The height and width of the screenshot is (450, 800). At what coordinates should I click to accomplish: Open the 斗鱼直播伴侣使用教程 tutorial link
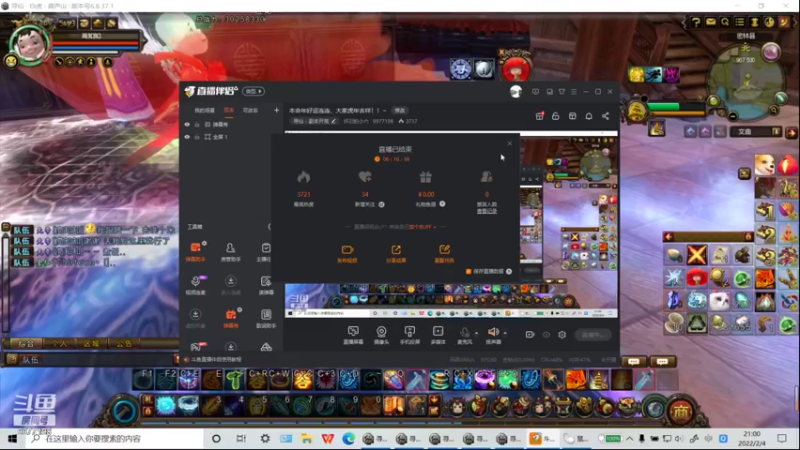[216, 360]
